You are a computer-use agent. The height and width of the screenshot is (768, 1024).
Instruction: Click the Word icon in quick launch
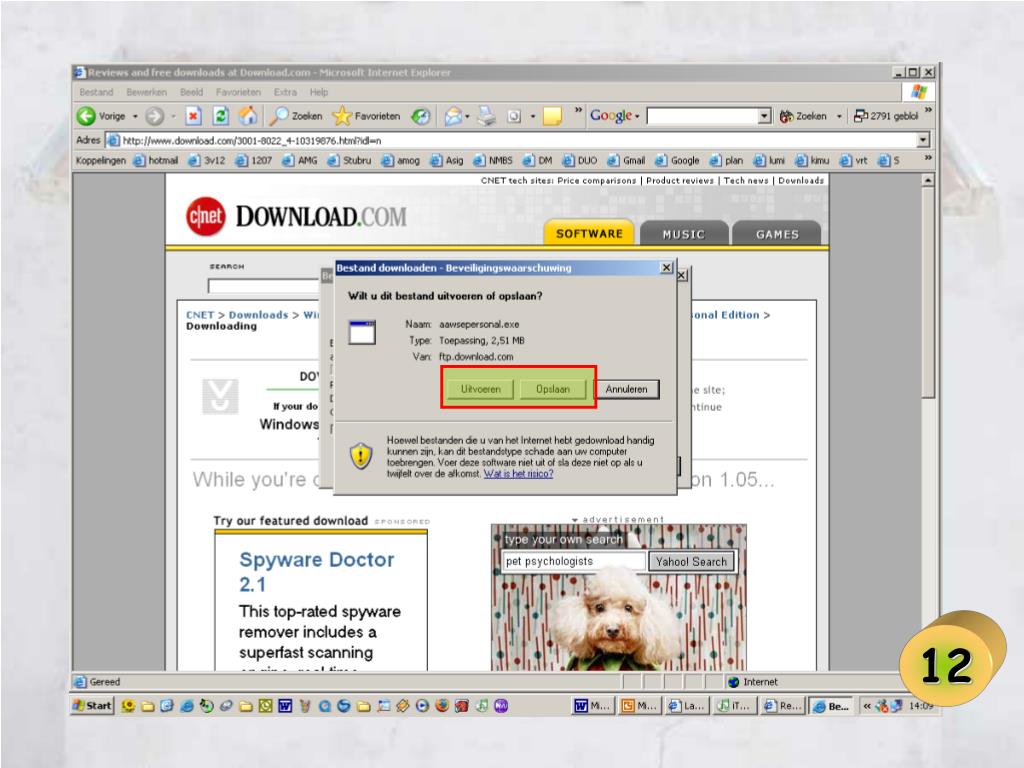[285, 706]
